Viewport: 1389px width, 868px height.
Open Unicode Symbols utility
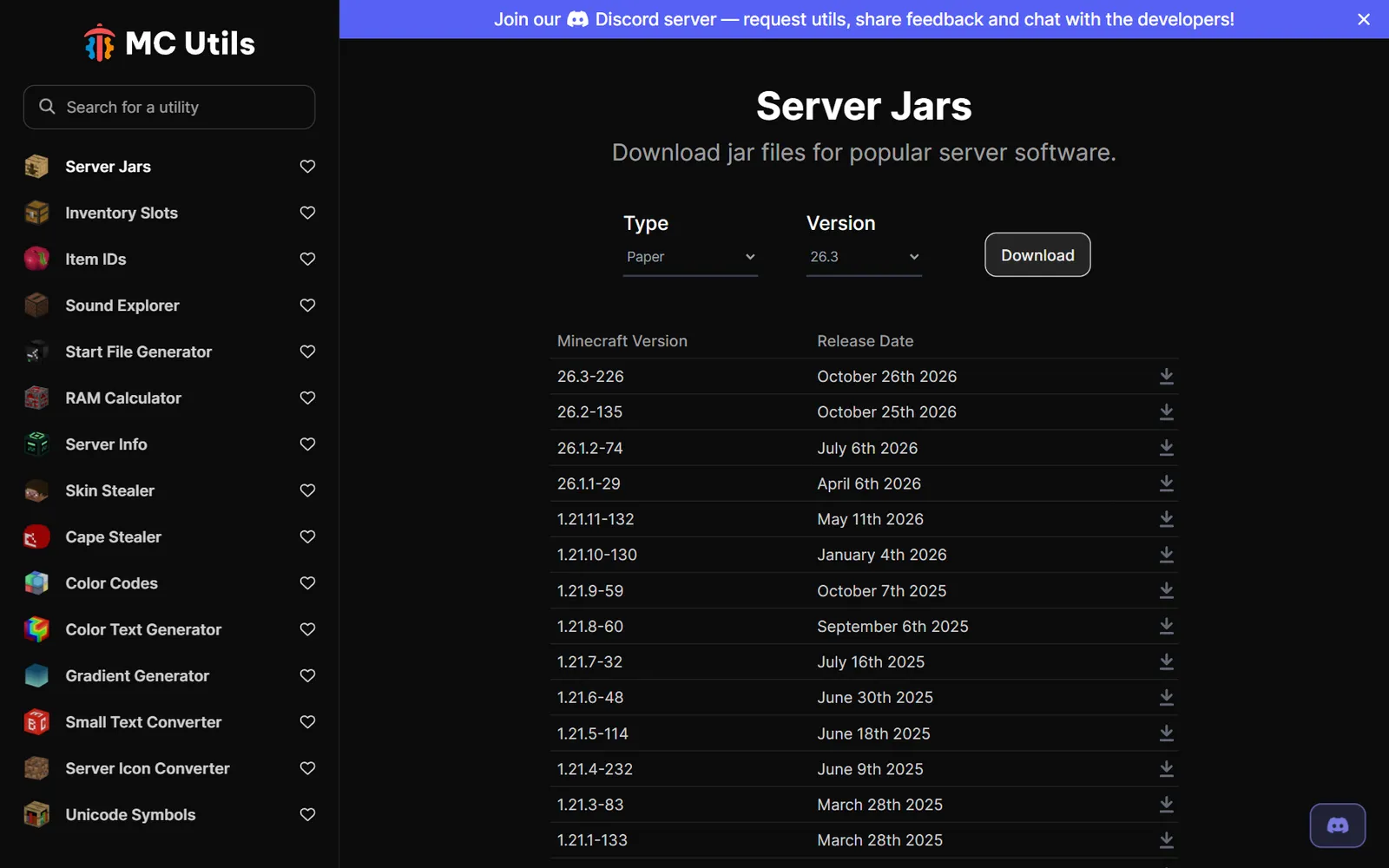[130, 815]
